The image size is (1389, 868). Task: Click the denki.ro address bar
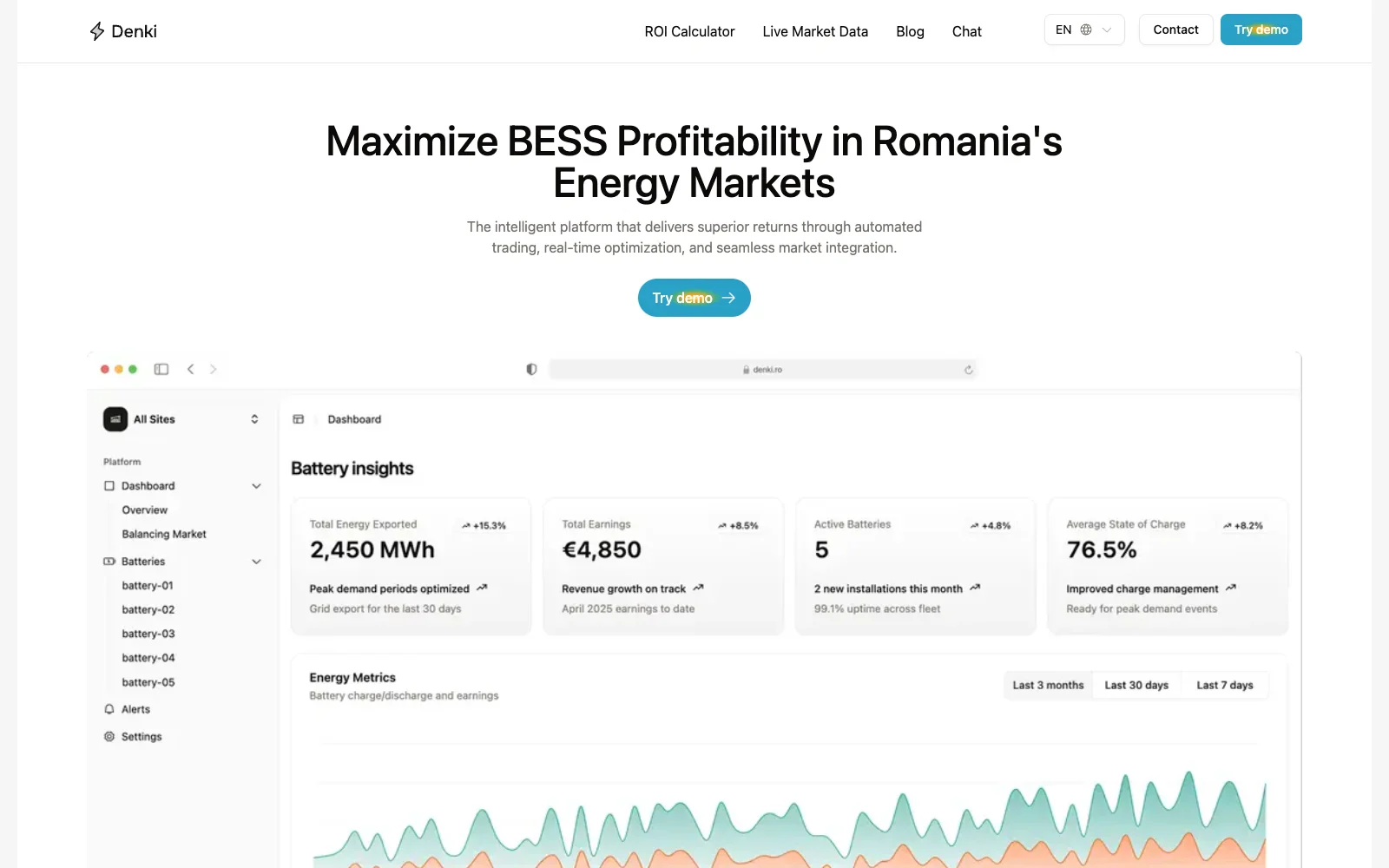coord(763,369)
